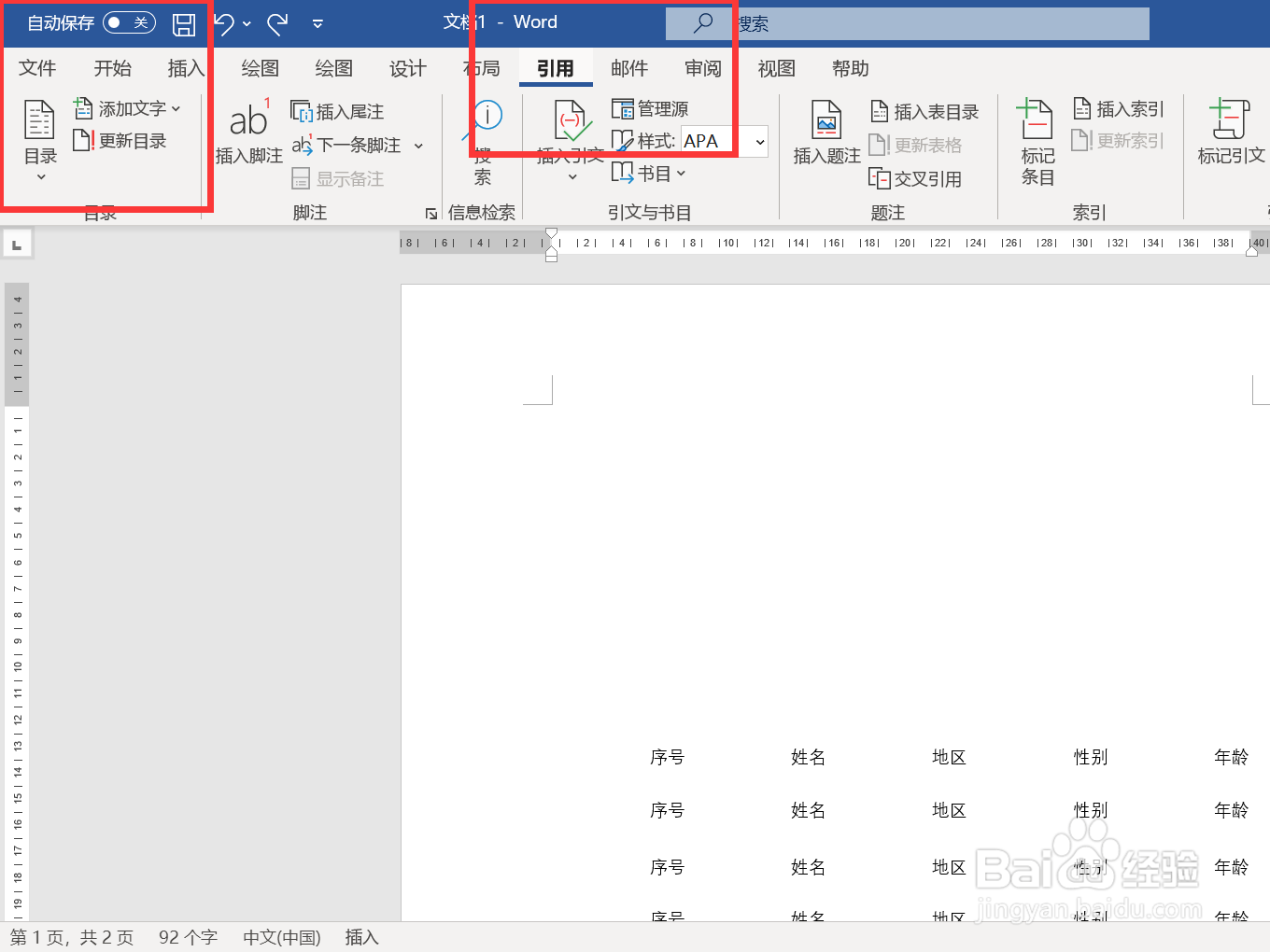Select the 引用 (References) tab

click(556, 68)
